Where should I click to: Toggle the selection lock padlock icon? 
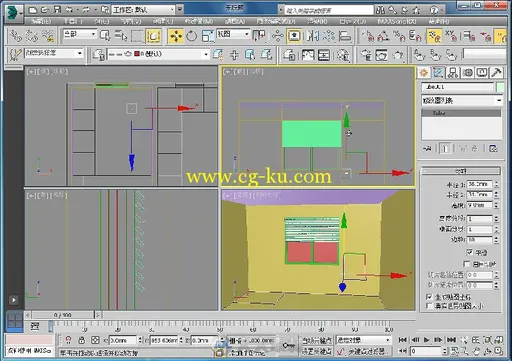point(82,340)
